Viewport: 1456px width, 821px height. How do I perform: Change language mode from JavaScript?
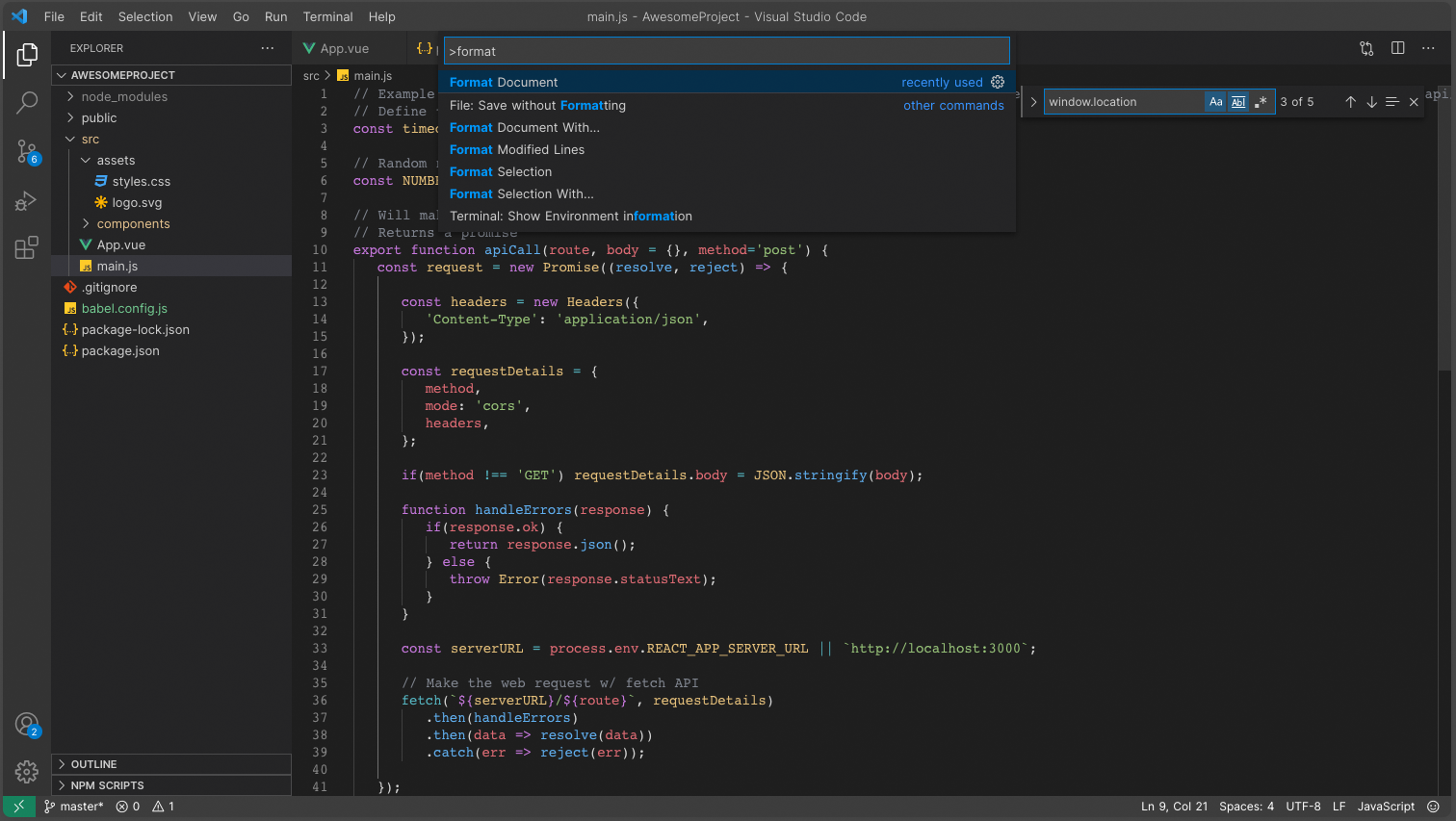click(1386, 807)
